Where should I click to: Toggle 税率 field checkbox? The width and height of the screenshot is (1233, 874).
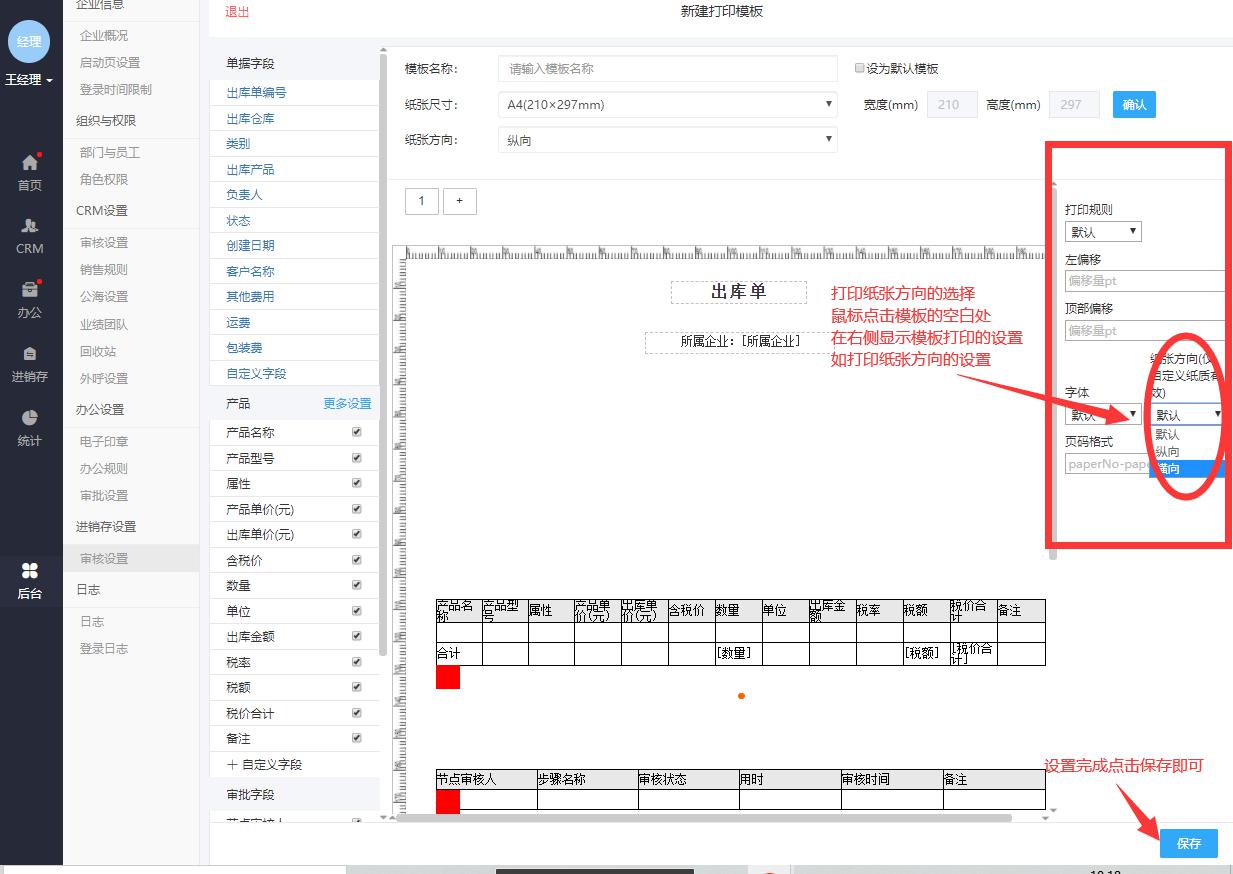[357, 662]
